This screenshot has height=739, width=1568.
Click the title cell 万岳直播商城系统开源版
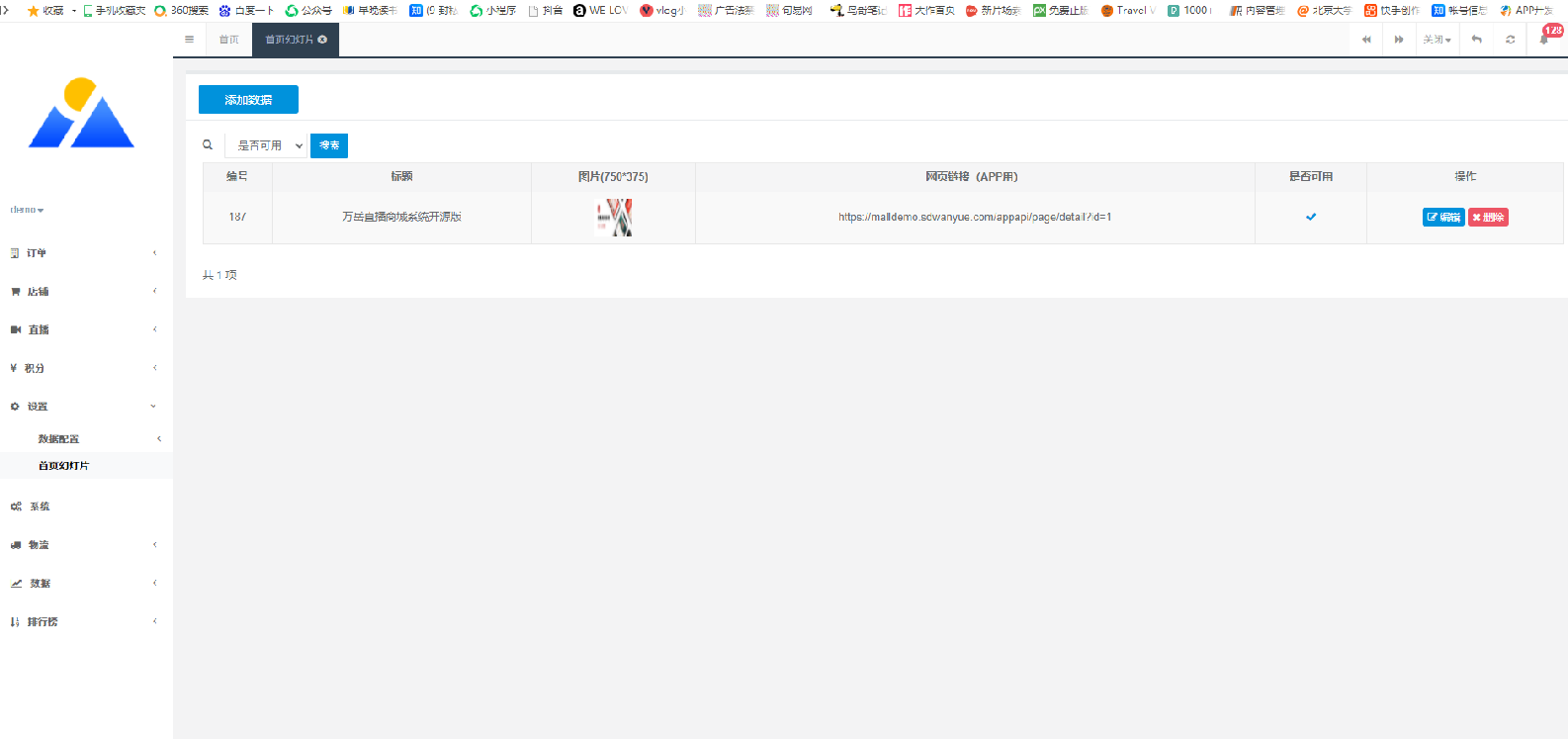[401, 217]
